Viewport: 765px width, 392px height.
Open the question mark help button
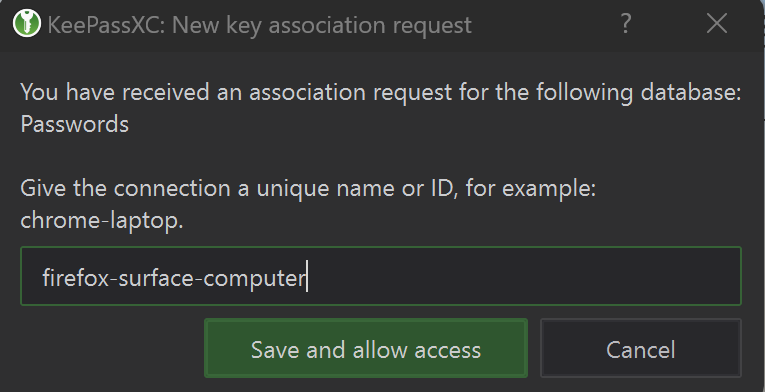pos(625,23)
